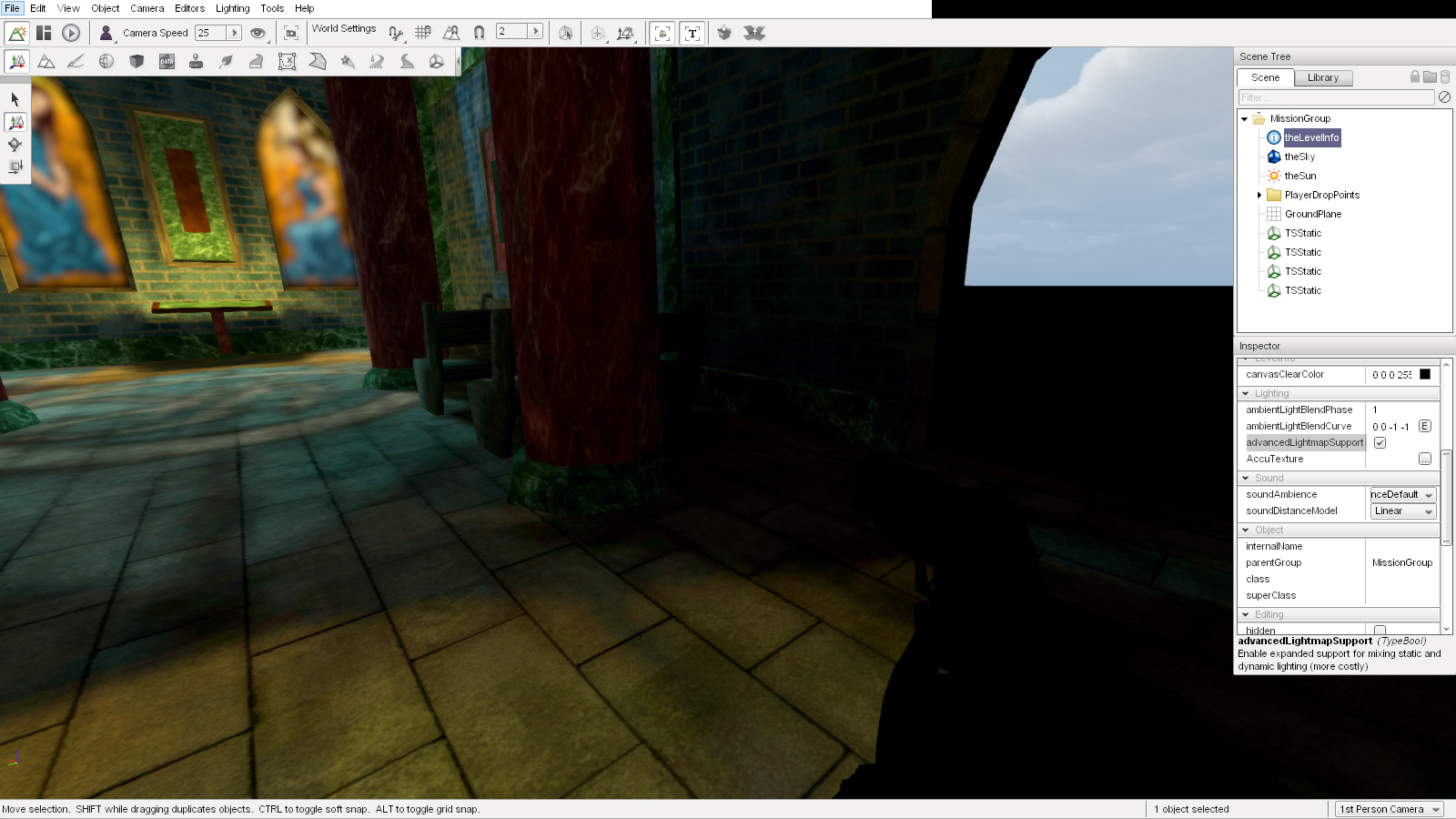Open the World Settings button
The image size is (1456, 819).
tap(344, 28)
